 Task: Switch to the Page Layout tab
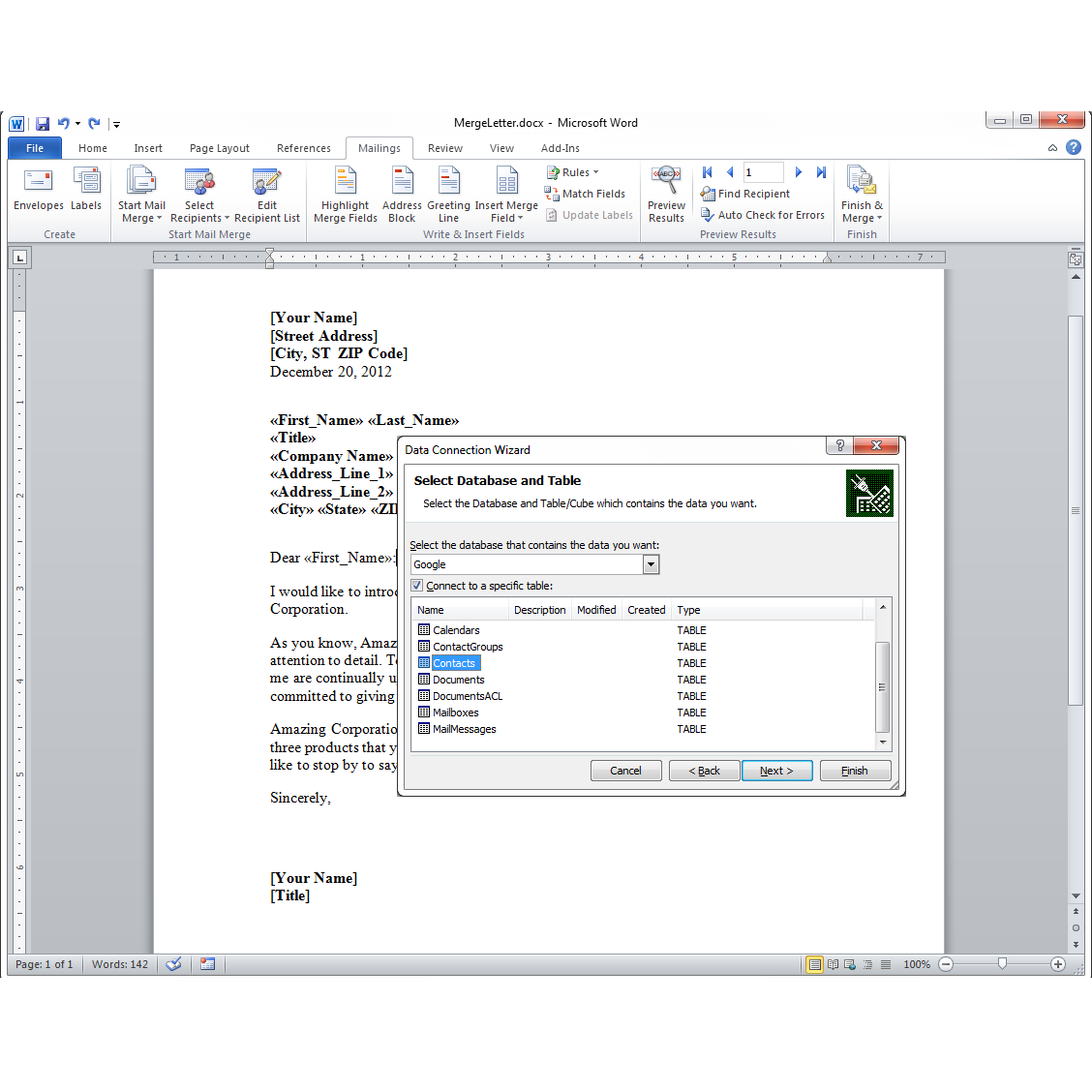(220, 148)
